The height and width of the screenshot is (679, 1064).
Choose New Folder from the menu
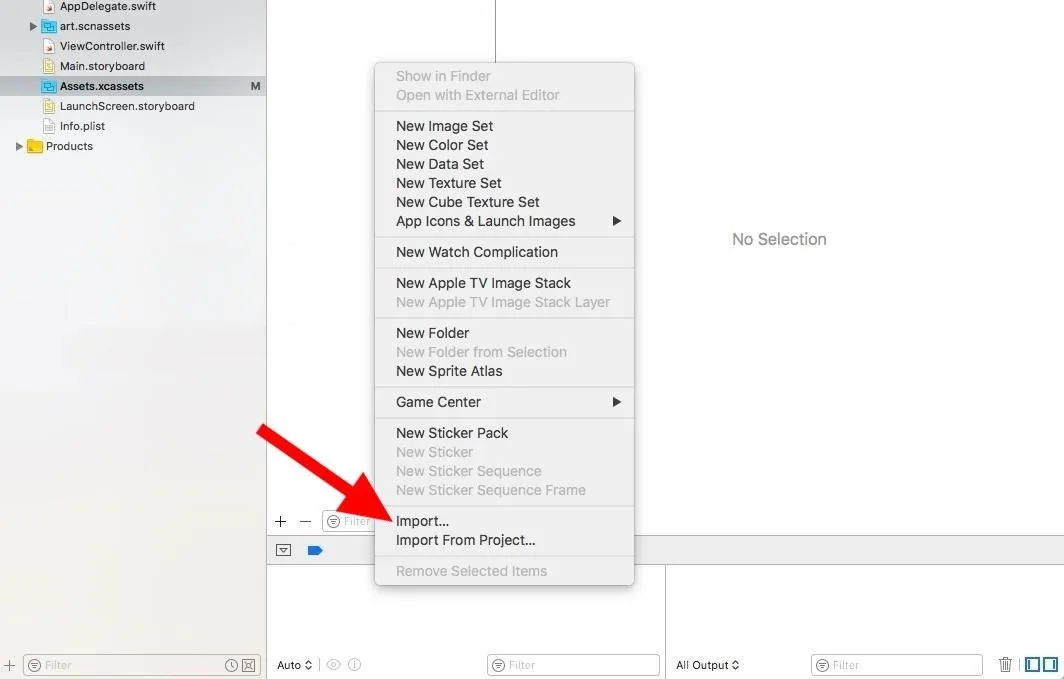tap(504, 333)
